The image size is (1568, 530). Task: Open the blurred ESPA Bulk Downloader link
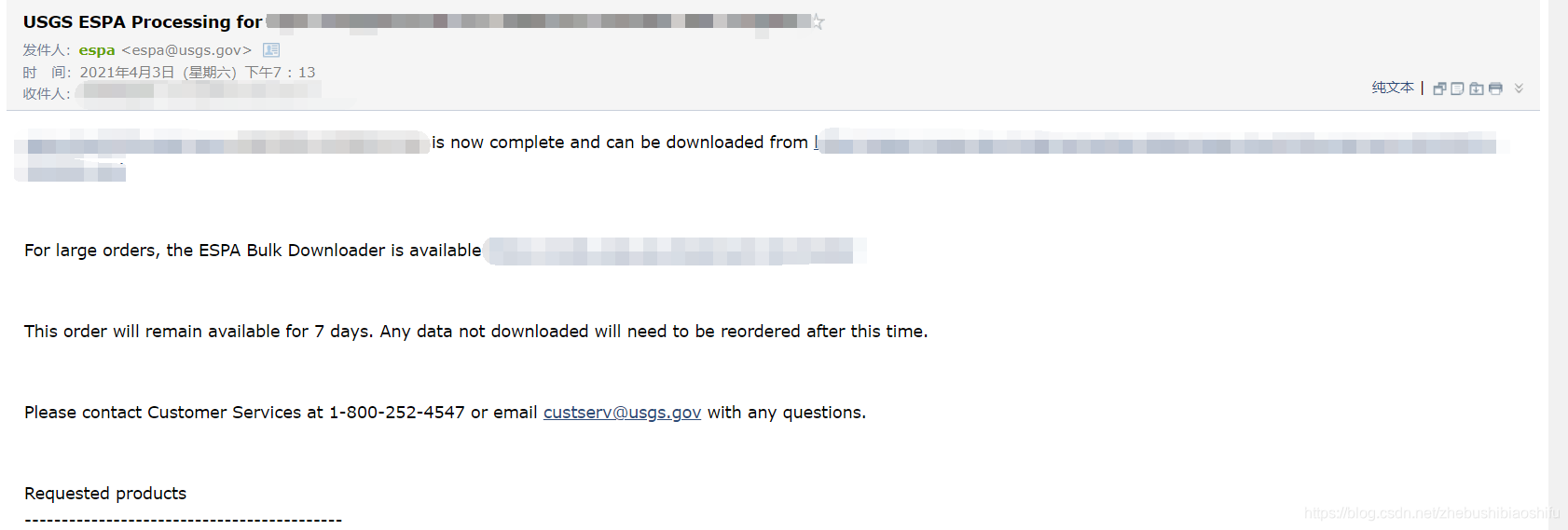pos(671,251)
